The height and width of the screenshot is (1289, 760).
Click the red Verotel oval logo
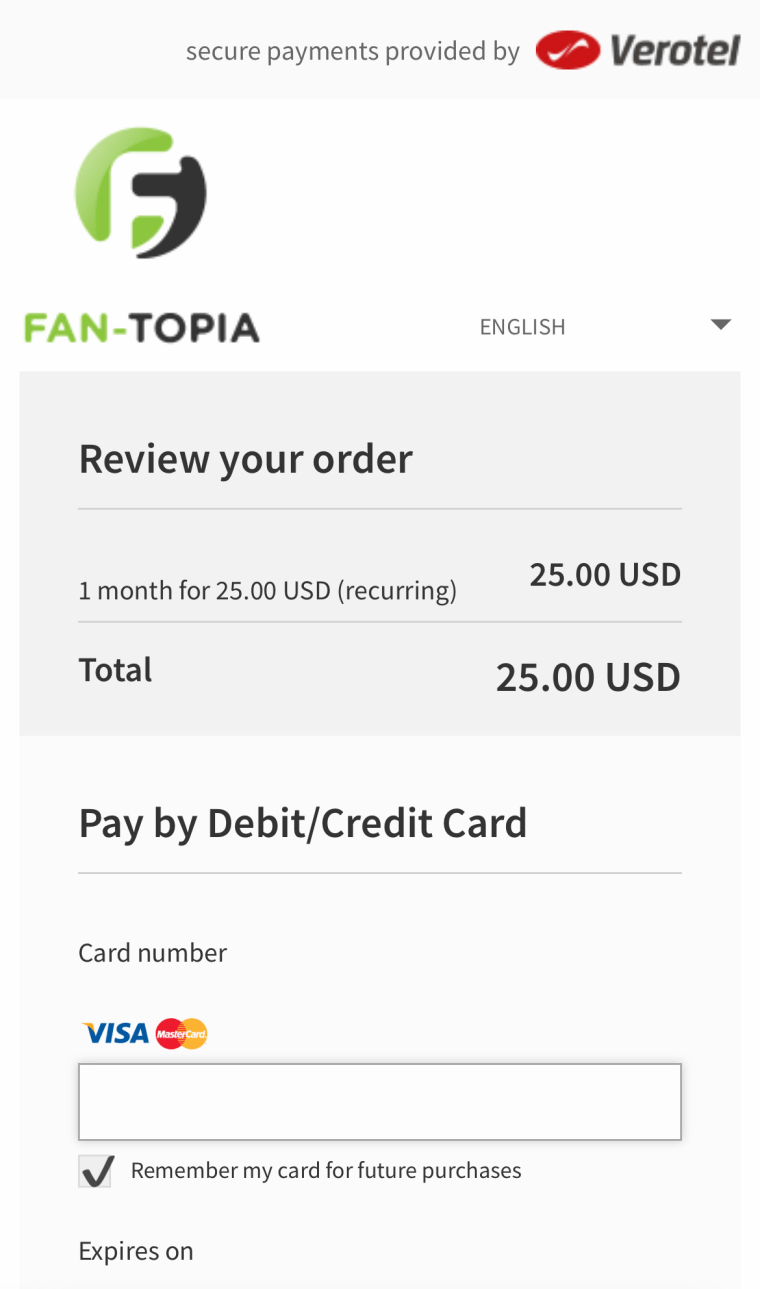567,50
